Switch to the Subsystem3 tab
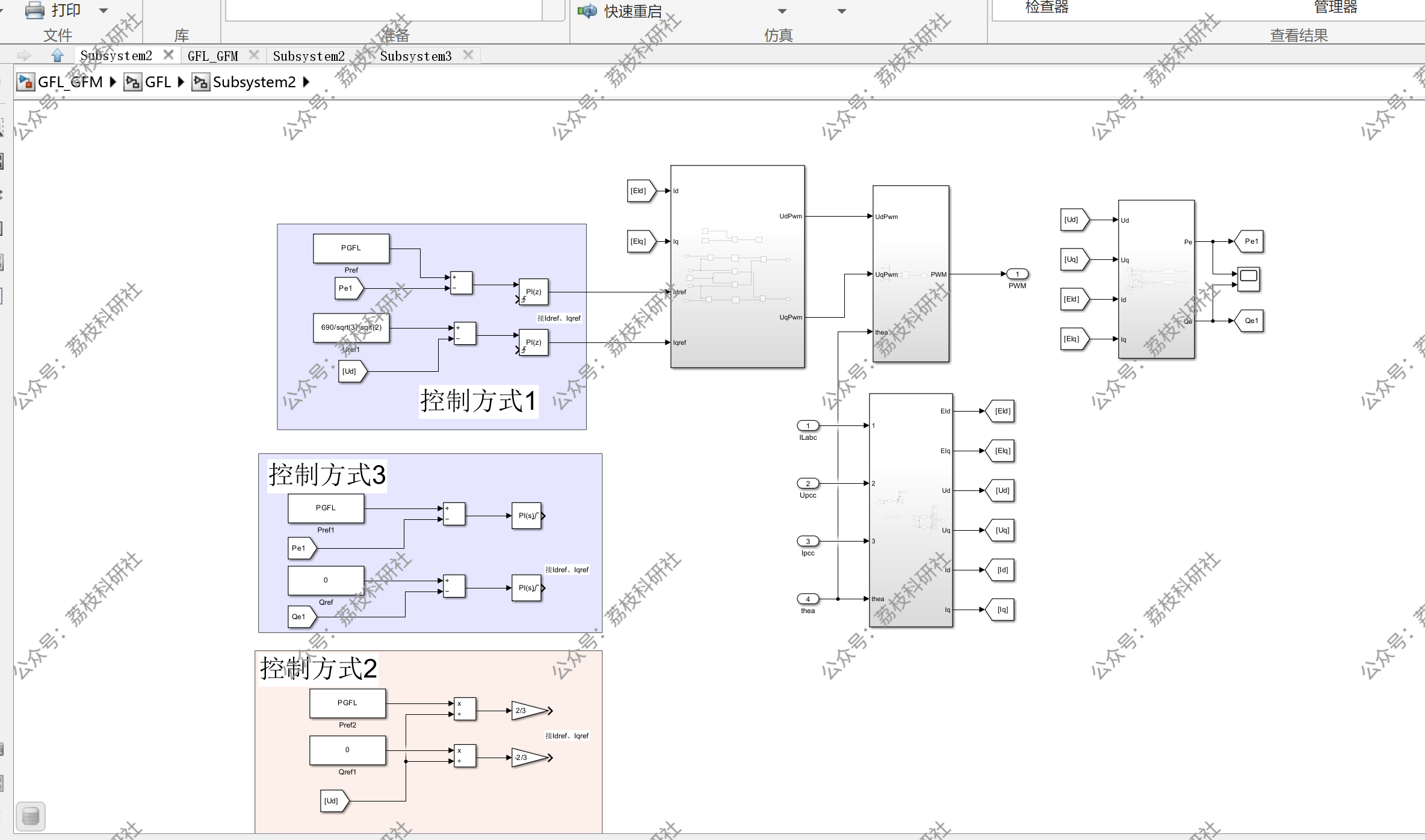Screen dimensions: 1425x840 click(x=416, y=56)
